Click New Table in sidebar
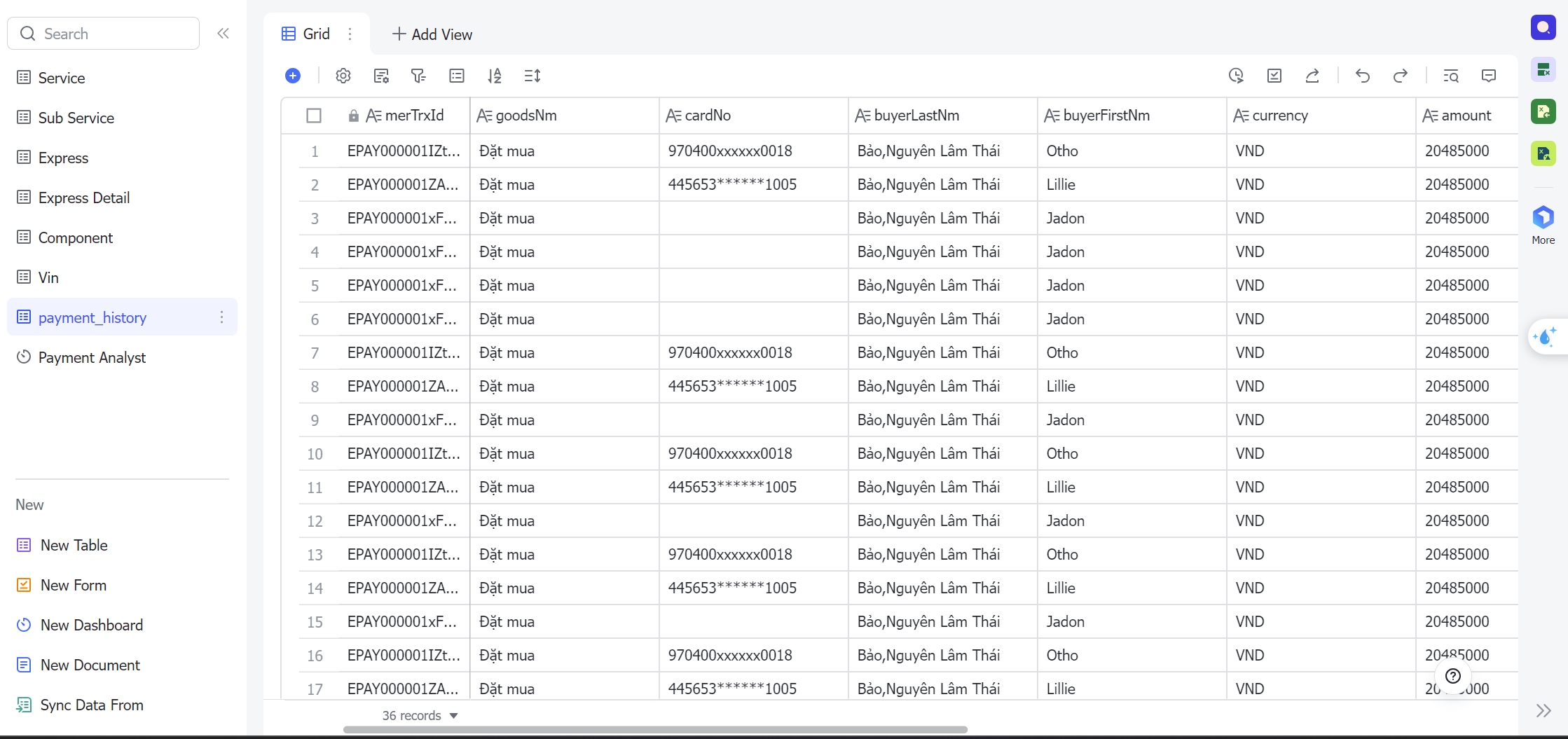The image size is (1568, 739). [74, 545]
